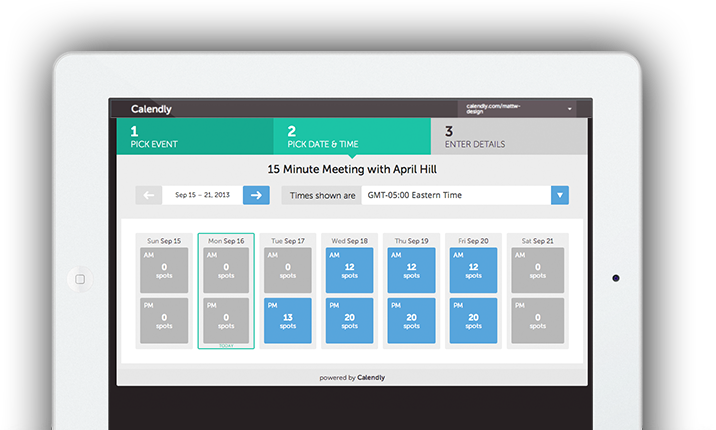716x430 pixels.
Task: Pick Fri Sep 20 PM 20 spots
Action: point(474,320)
